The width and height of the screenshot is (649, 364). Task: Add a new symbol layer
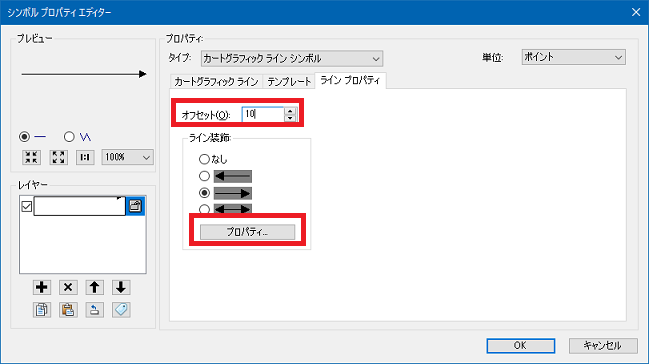pos(41,287)
